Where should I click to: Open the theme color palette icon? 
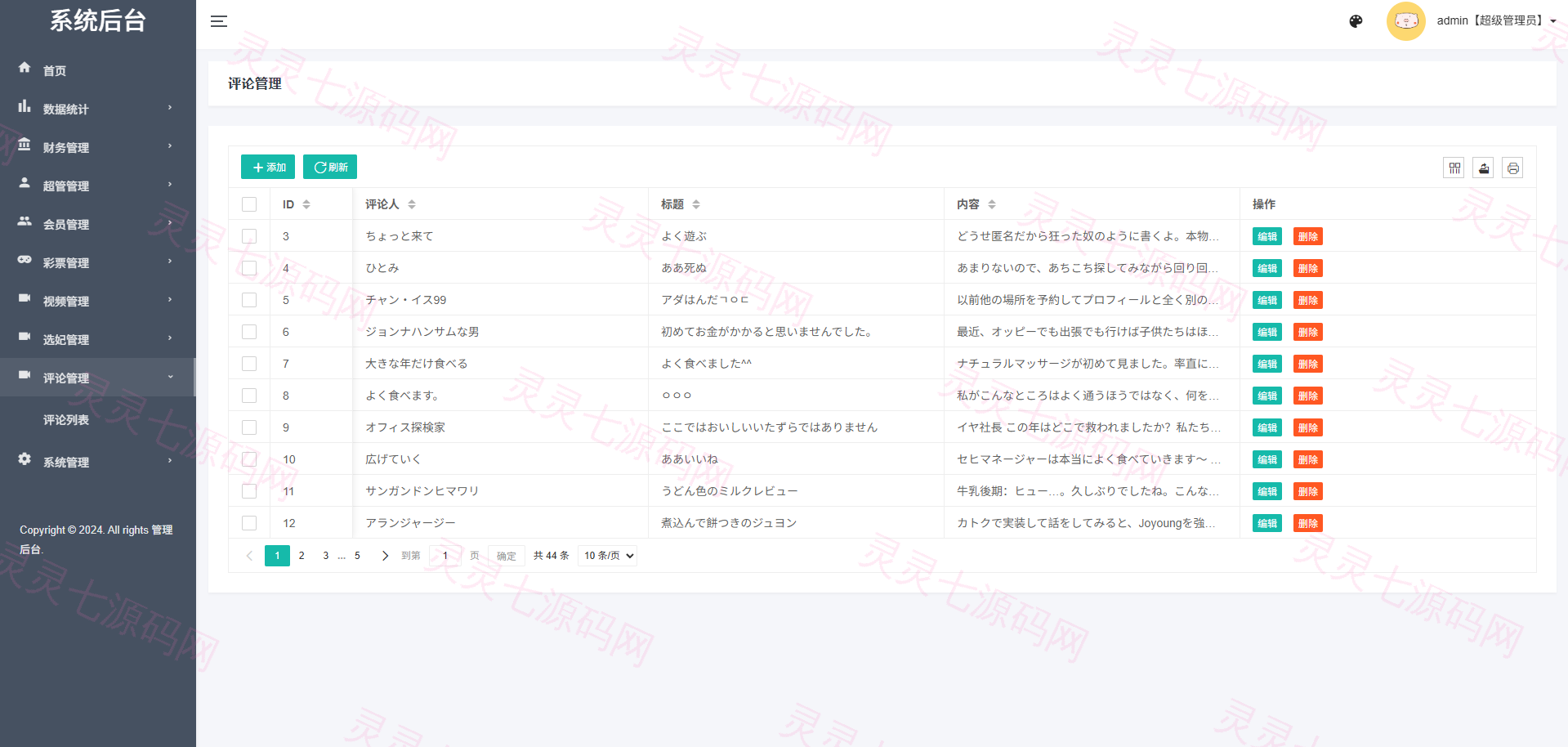pyautogui.click(x=1356, y=21)
